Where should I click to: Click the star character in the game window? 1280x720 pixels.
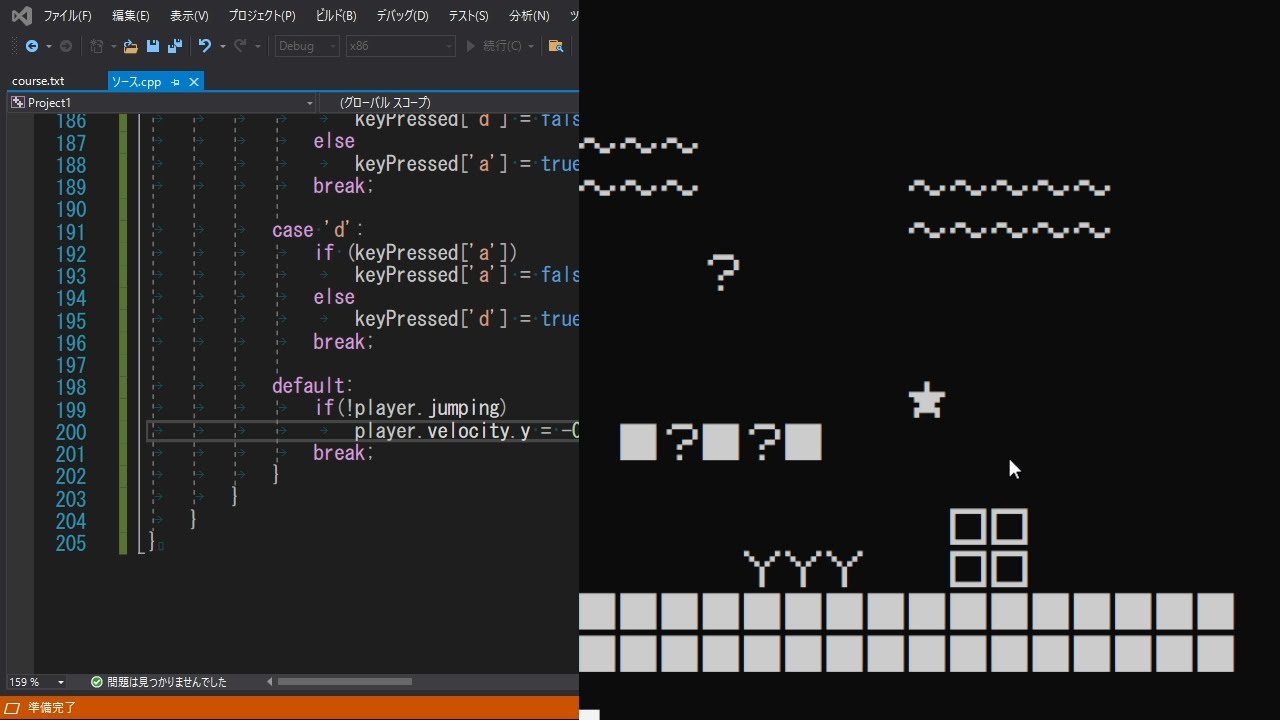927,400
